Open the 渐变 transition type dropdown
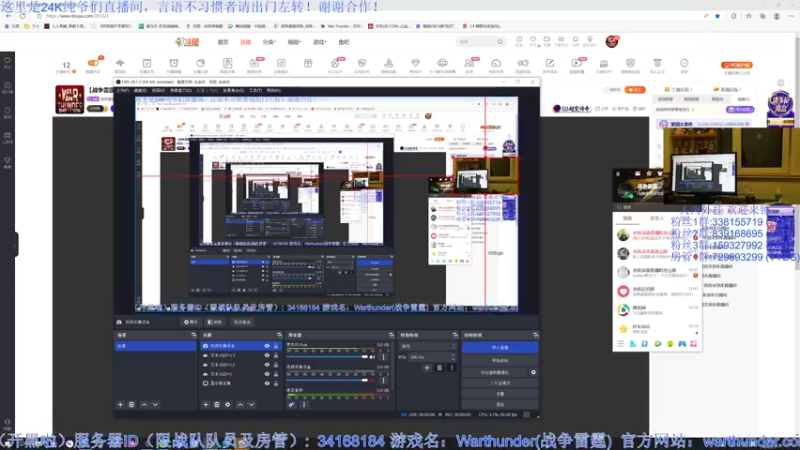 tap(428, 346)
